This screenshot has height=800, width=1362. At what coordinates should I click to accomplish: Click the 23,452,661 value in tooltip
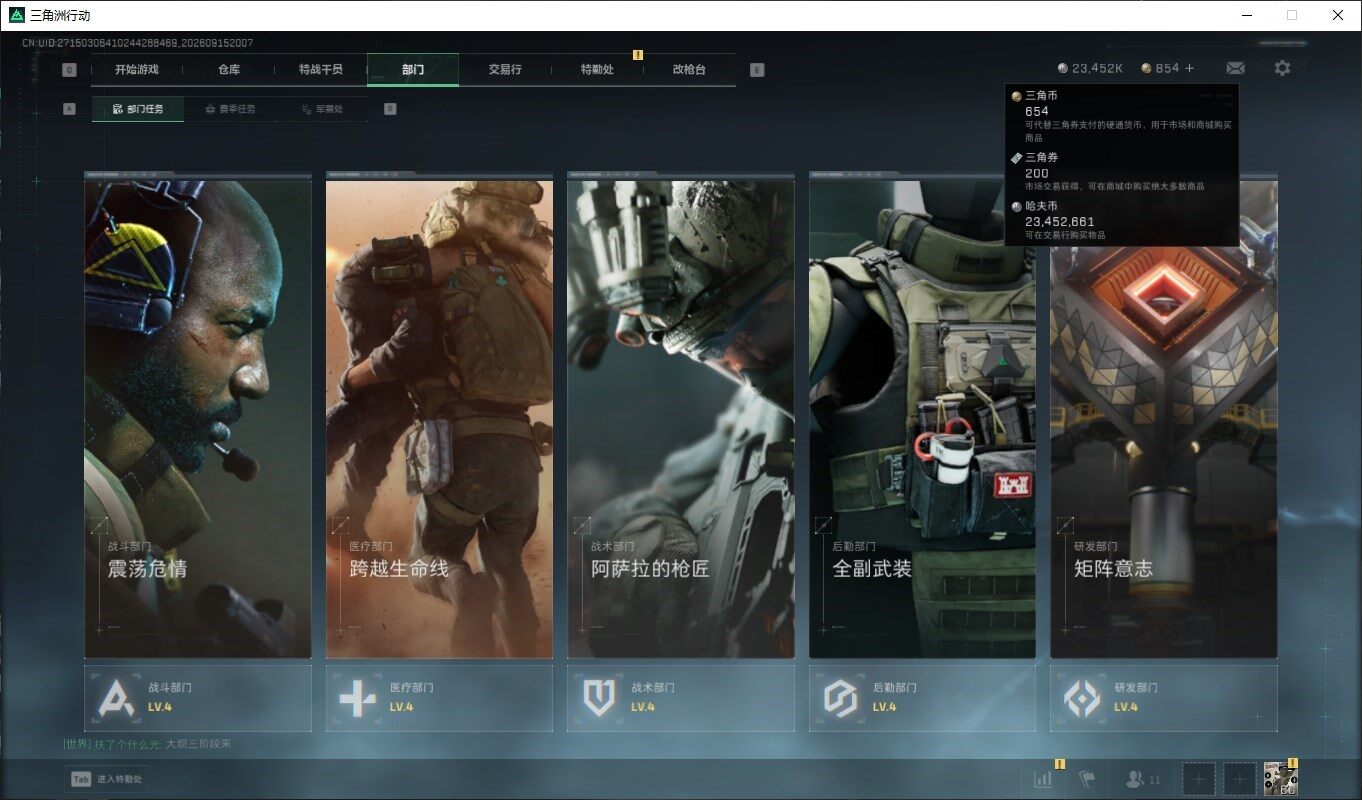[x=1060, y=222]
